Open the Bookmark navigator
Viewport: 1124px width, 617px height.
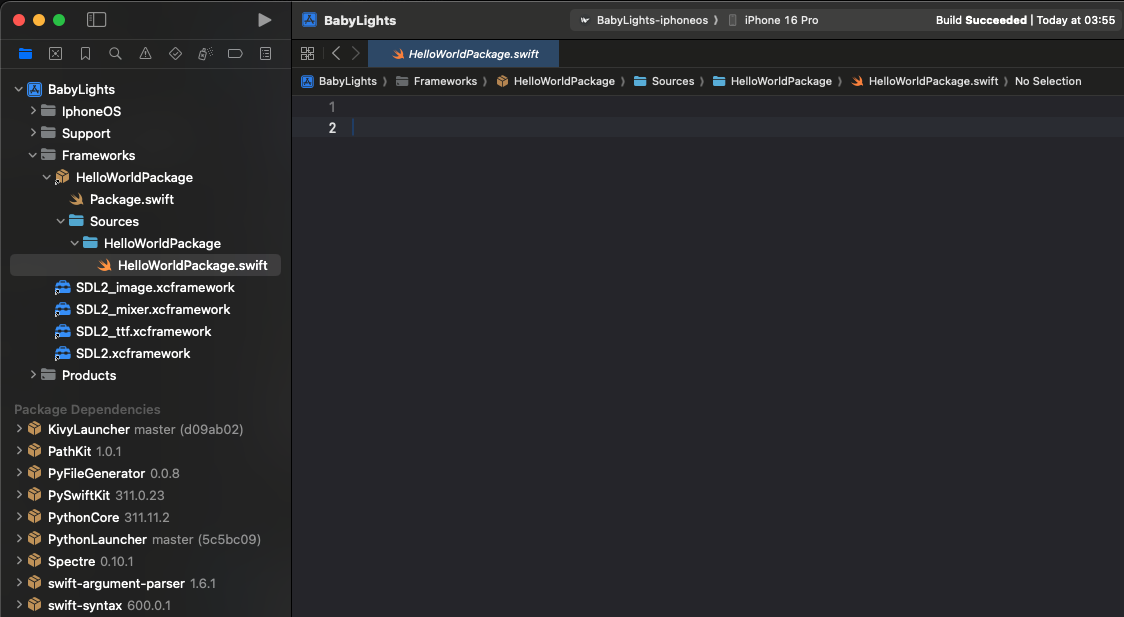(x=85, y=54)
